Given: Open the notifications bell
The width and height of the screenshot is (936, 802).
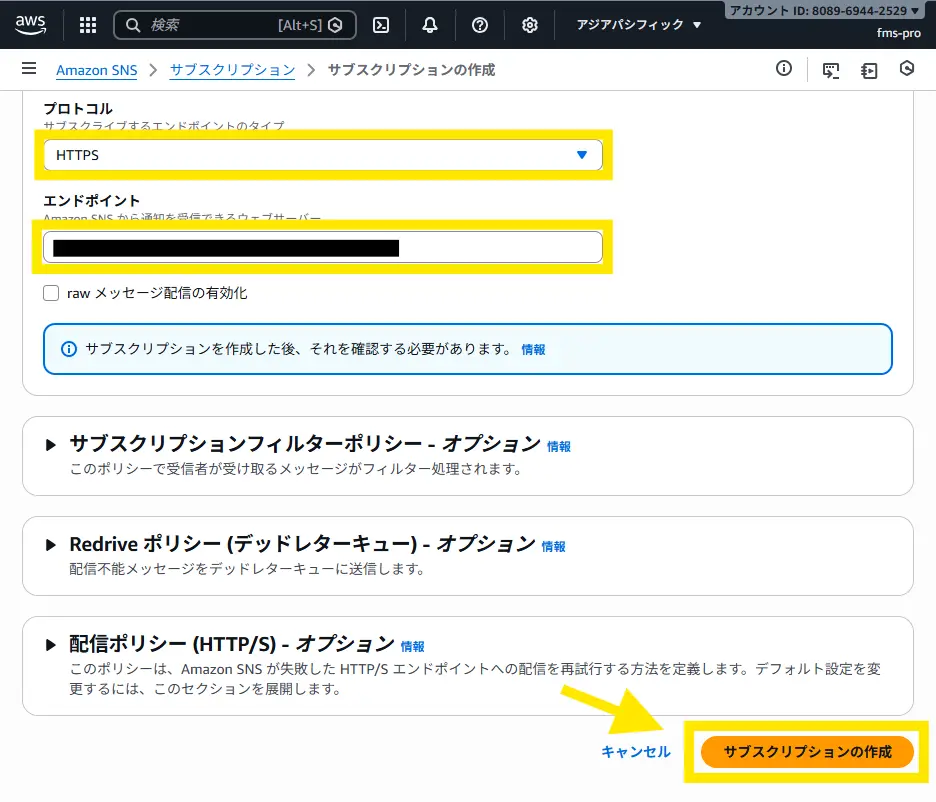Looking at the screenshot, I should click(x=430, y=25).
